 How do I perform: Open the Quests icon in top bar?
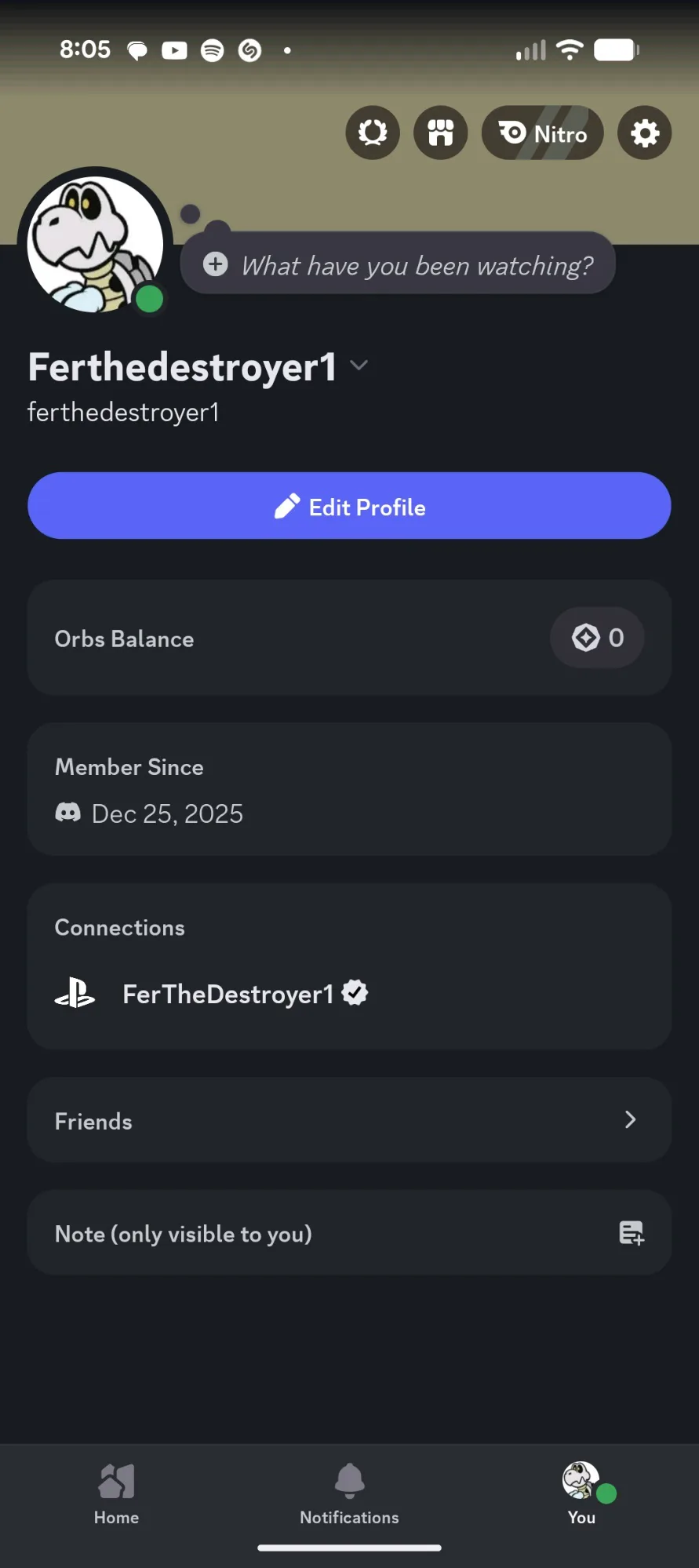(373, 133)
